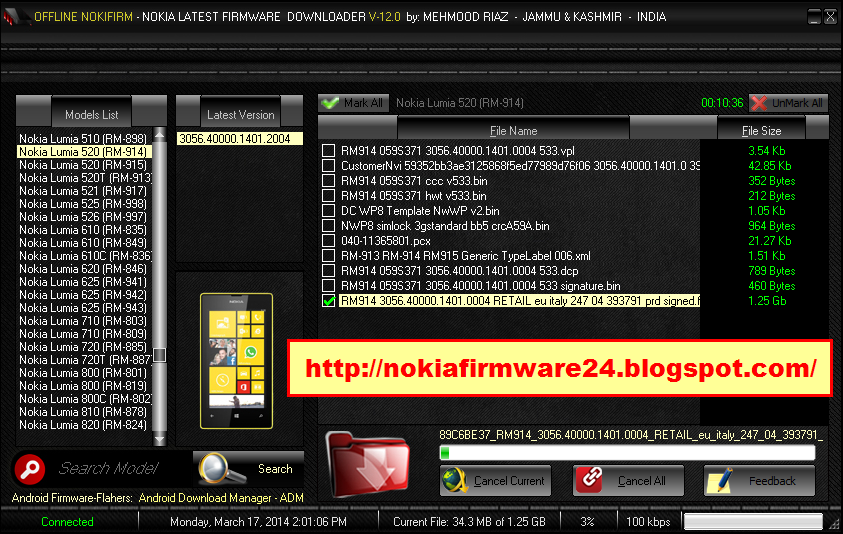
Task: Select Nokia Lumia 520 (RM-915)
Action: [x=83, y=165]
